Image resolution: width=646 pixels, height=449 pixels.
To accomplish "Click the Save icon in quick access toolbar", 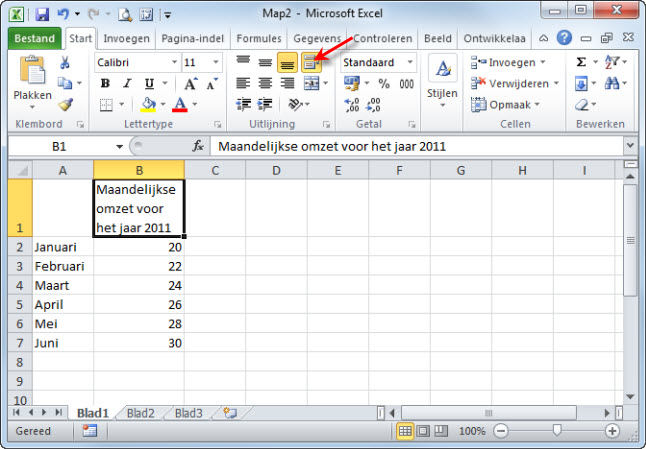I will click(42, 14).
